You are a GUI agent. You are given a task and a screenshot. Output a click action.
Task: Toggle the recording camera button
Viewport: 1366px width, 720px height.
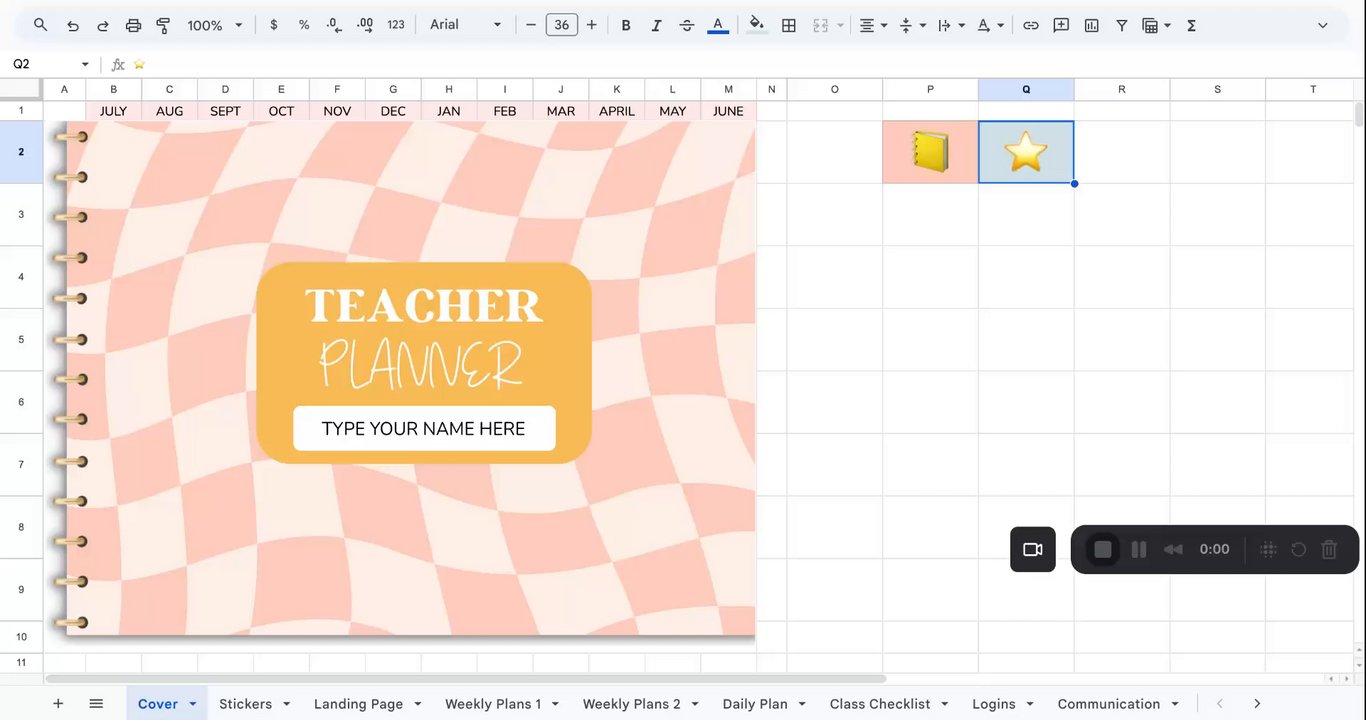pos(1033,549)
